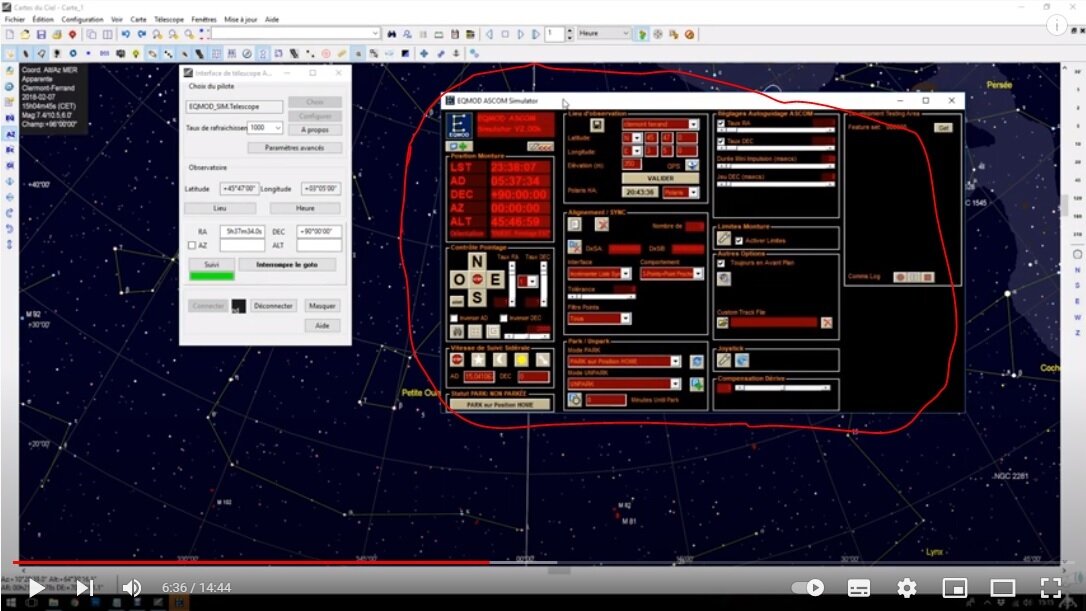Click the floppy save icon in Lieu d'observation
The height and width of the screenshot is (611, 1086).
596,125
